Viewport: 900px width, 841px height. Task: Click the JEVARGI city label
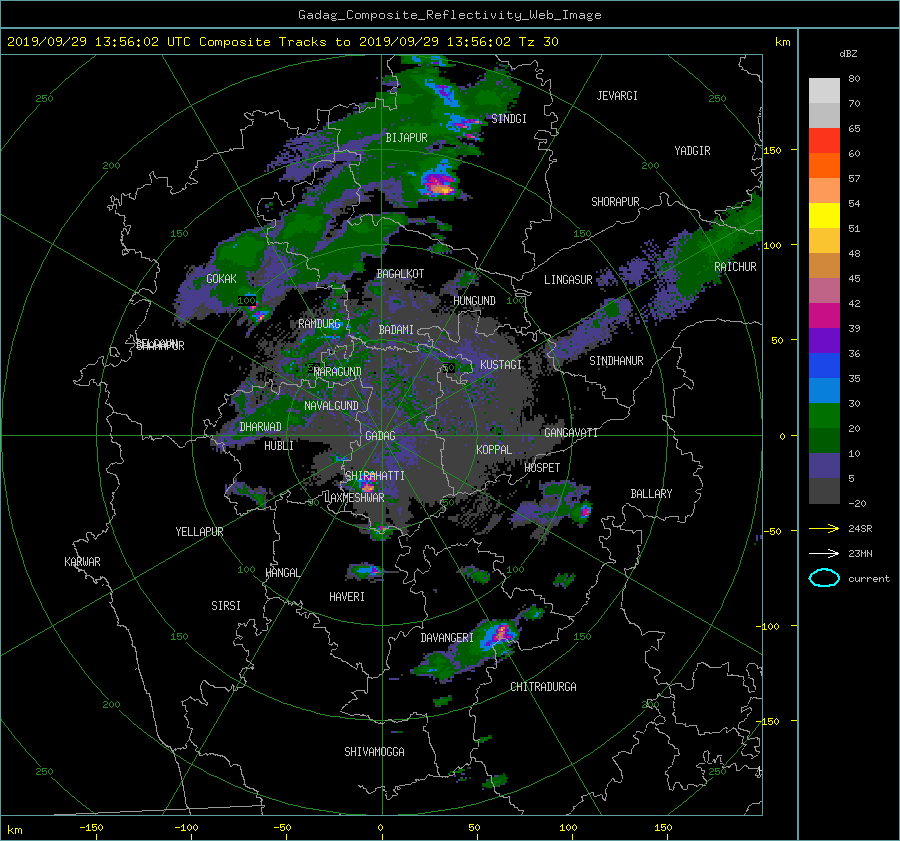617,96
